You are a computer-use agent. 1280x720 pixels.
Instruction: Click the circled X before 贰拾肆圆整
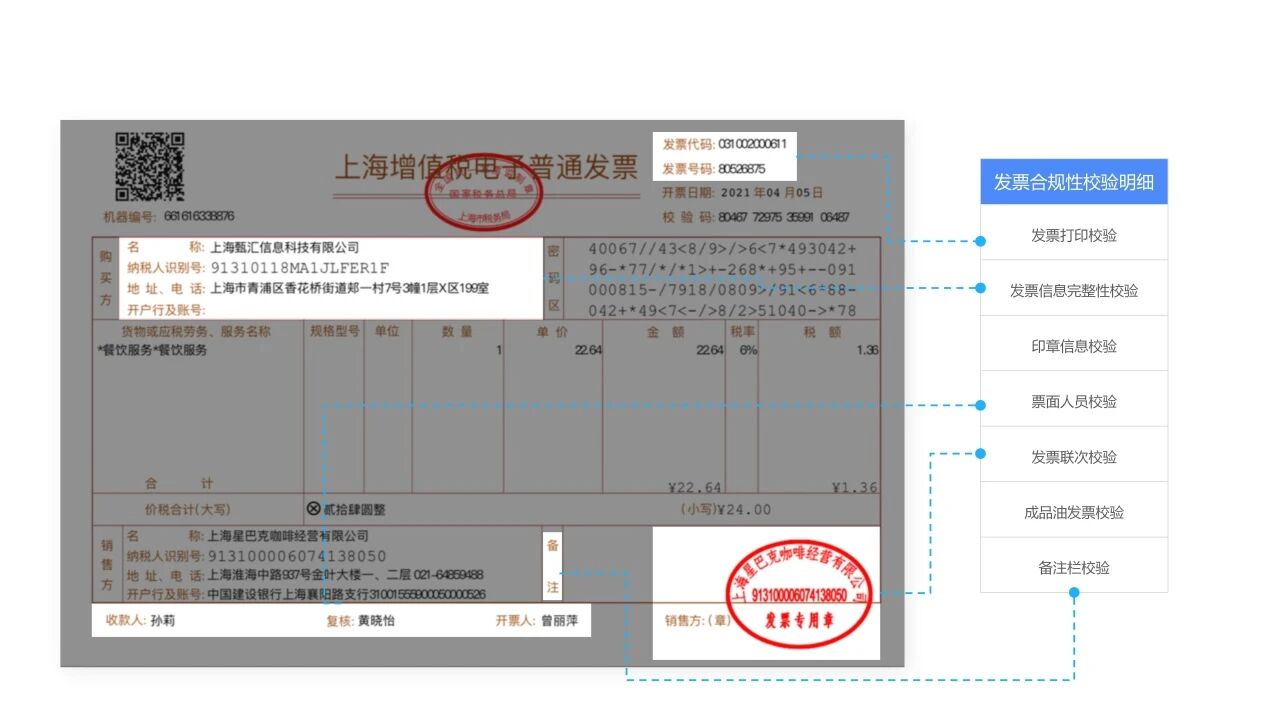pos(314,509)
